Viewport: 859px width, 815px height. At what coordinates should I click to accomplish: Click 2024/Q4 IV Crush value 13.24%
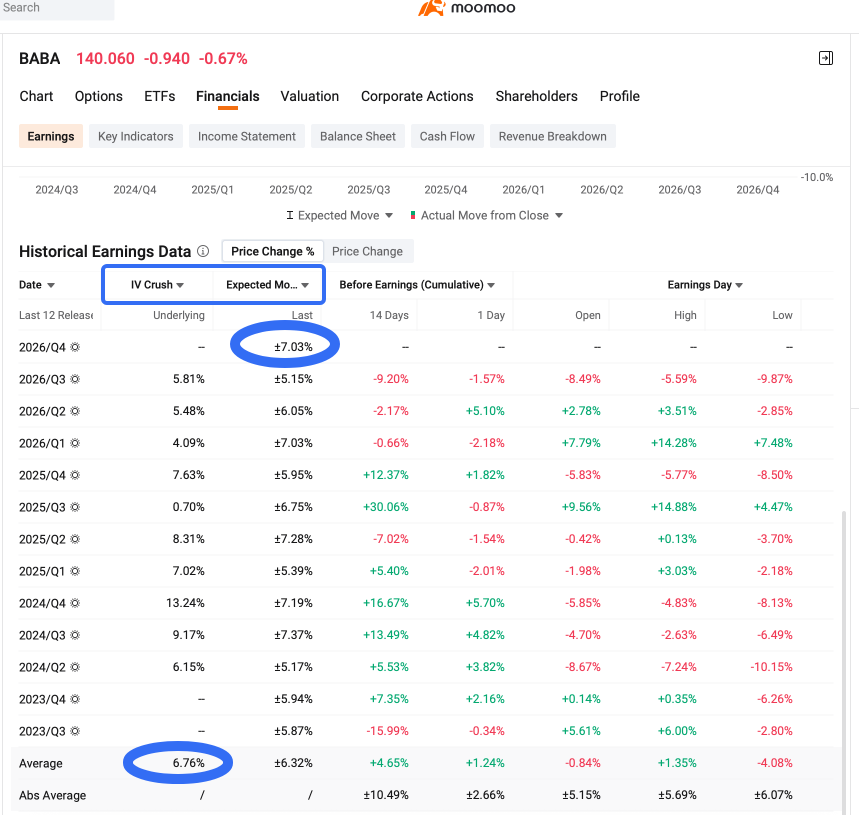185,603
